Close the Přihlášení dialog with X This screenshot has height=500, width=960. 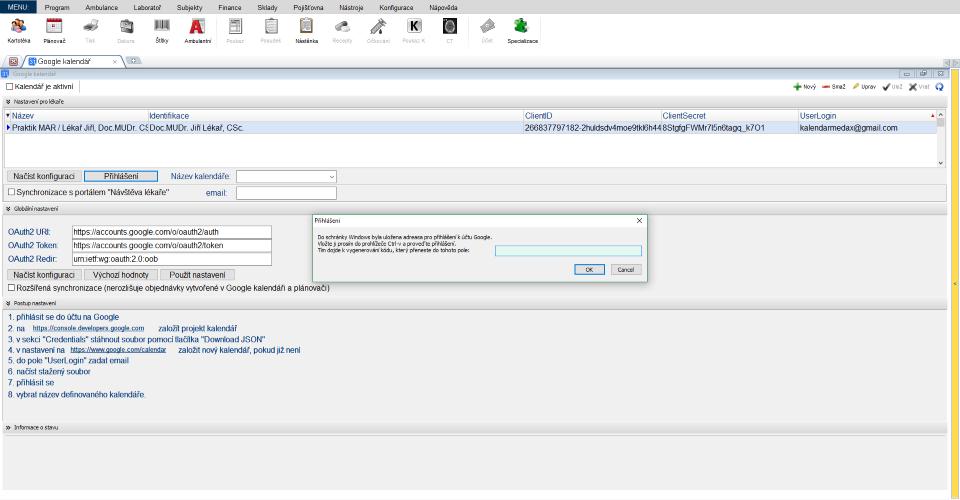(x=639, y=220)
